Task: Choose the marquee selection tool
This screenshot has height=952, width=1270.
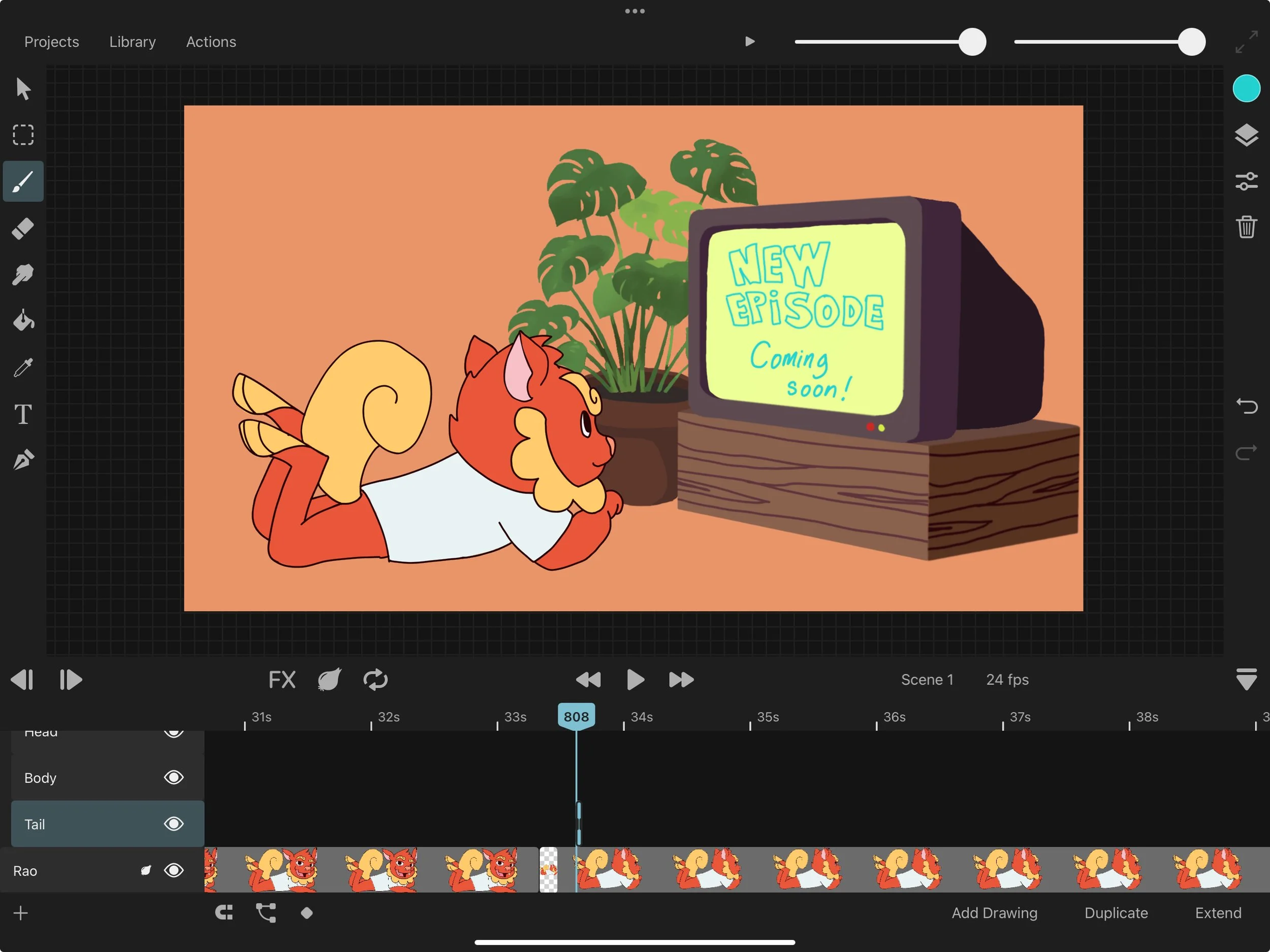Action: [x=23, y=135]
